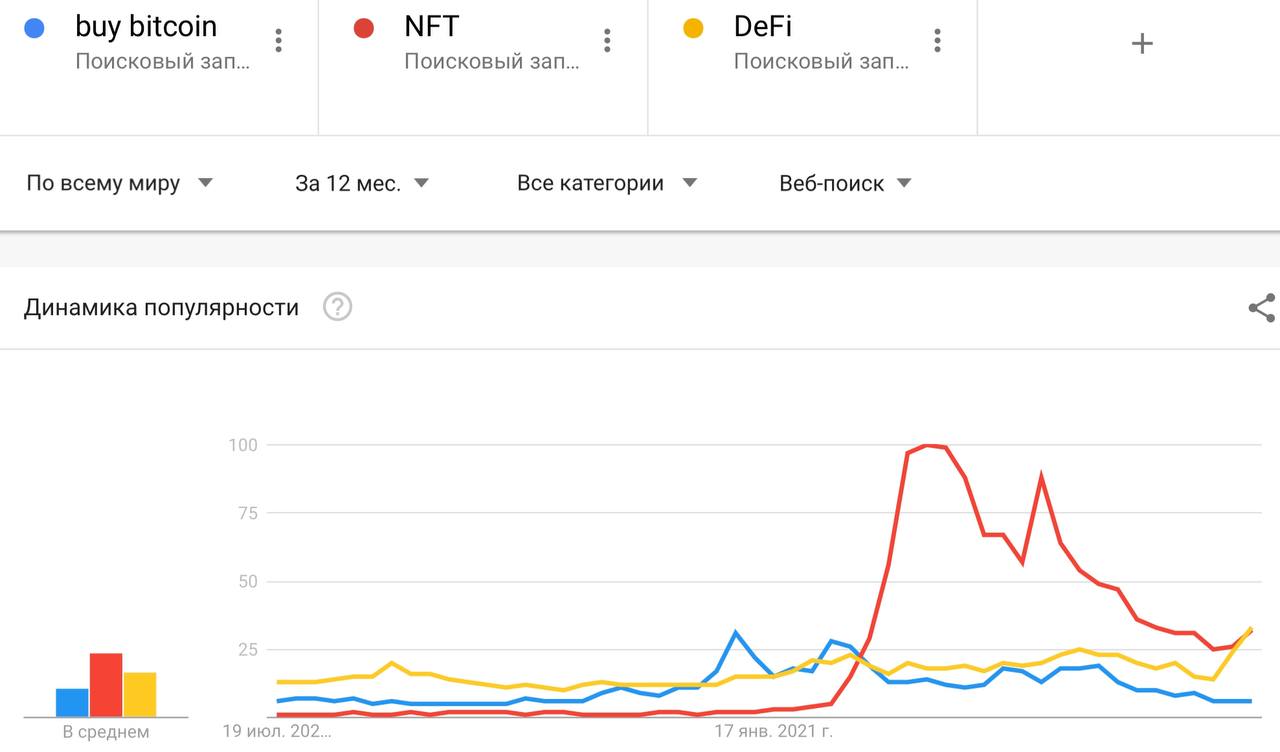Image resolution: width=1280 pixels, height=752 pixels.
Task: Expand the Все категории dropdown
Action: point(607,183)
